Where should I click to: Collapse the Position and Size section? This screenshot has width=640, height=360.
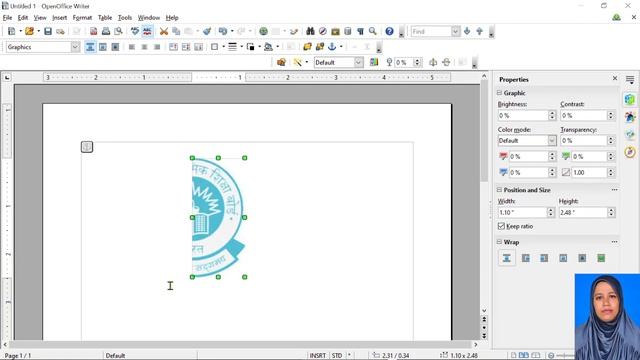(499, 190)
